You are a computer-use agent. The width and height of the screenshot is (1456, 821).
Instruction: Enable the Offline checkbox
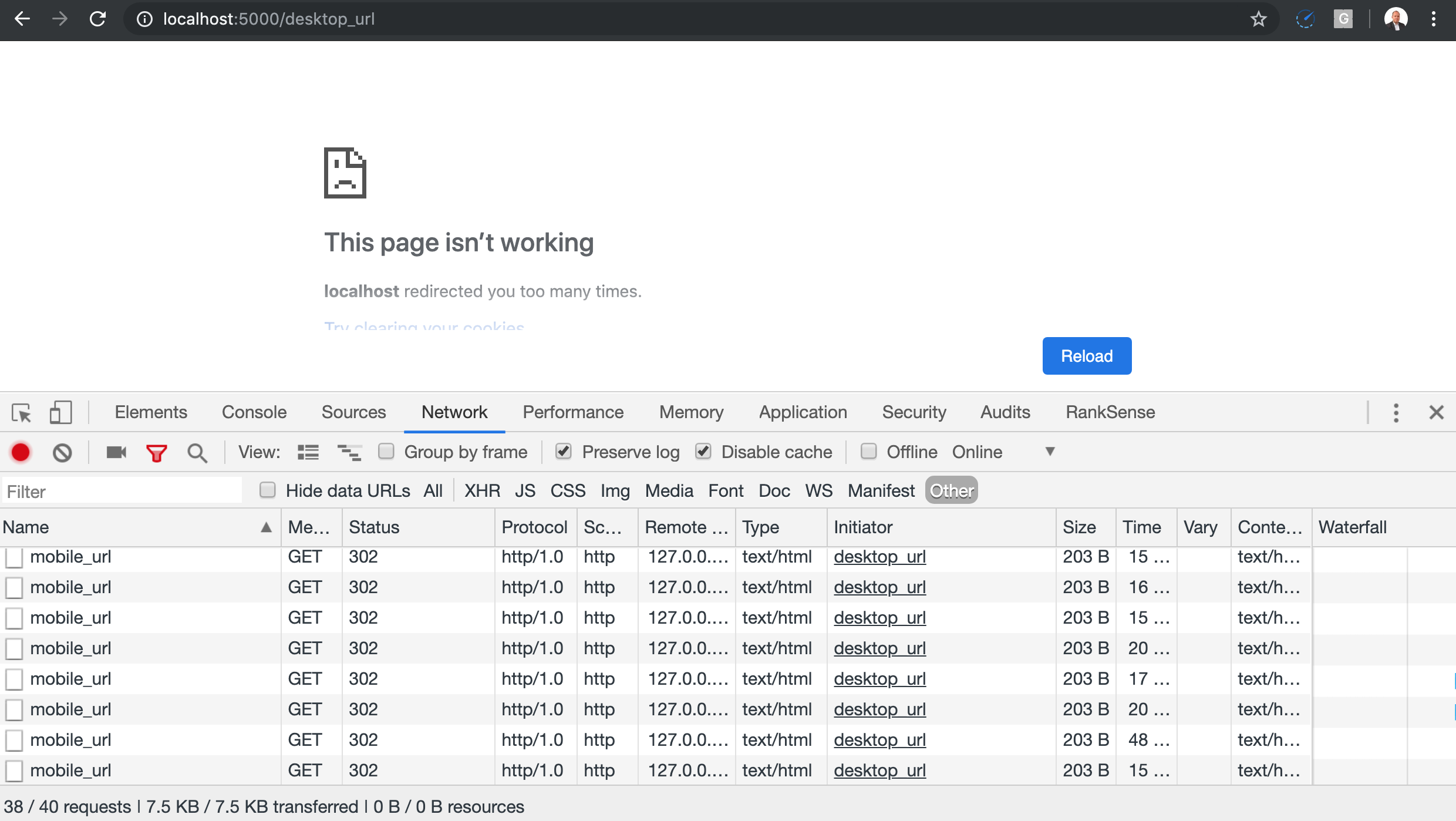869,452
